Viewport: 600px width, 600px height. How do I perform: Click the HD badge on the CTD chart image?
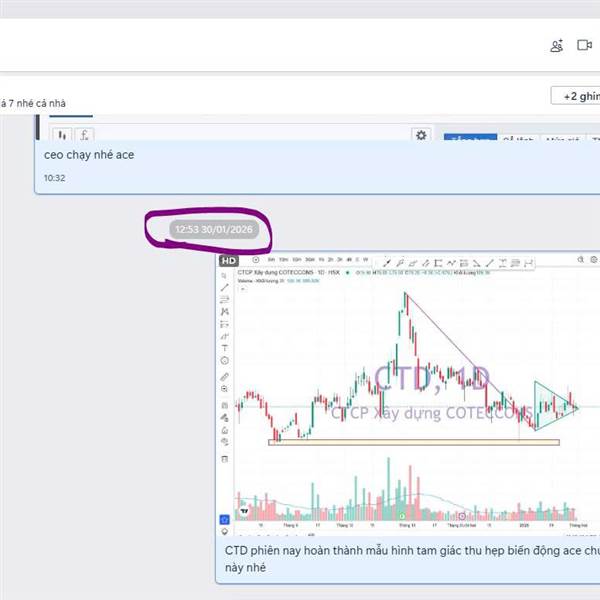click(x=229, y=261)
